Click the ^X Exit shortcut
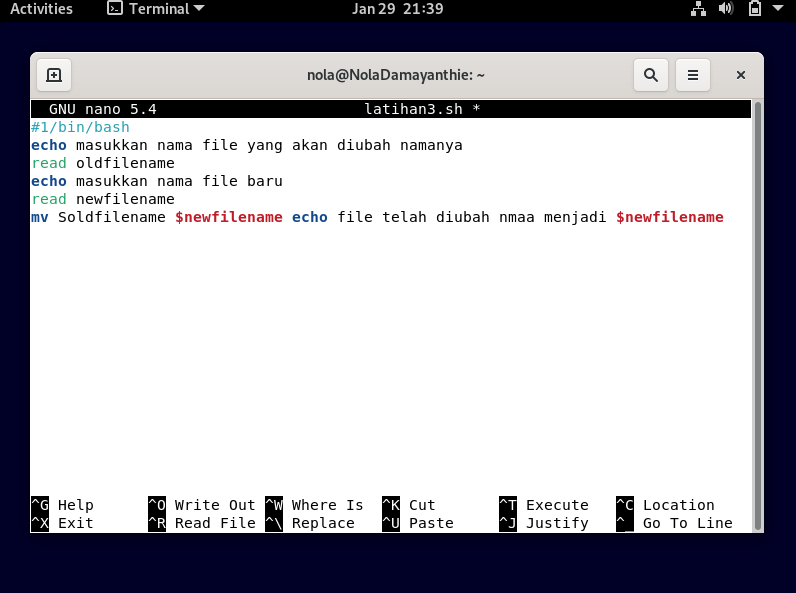 (x=62, y=523)
